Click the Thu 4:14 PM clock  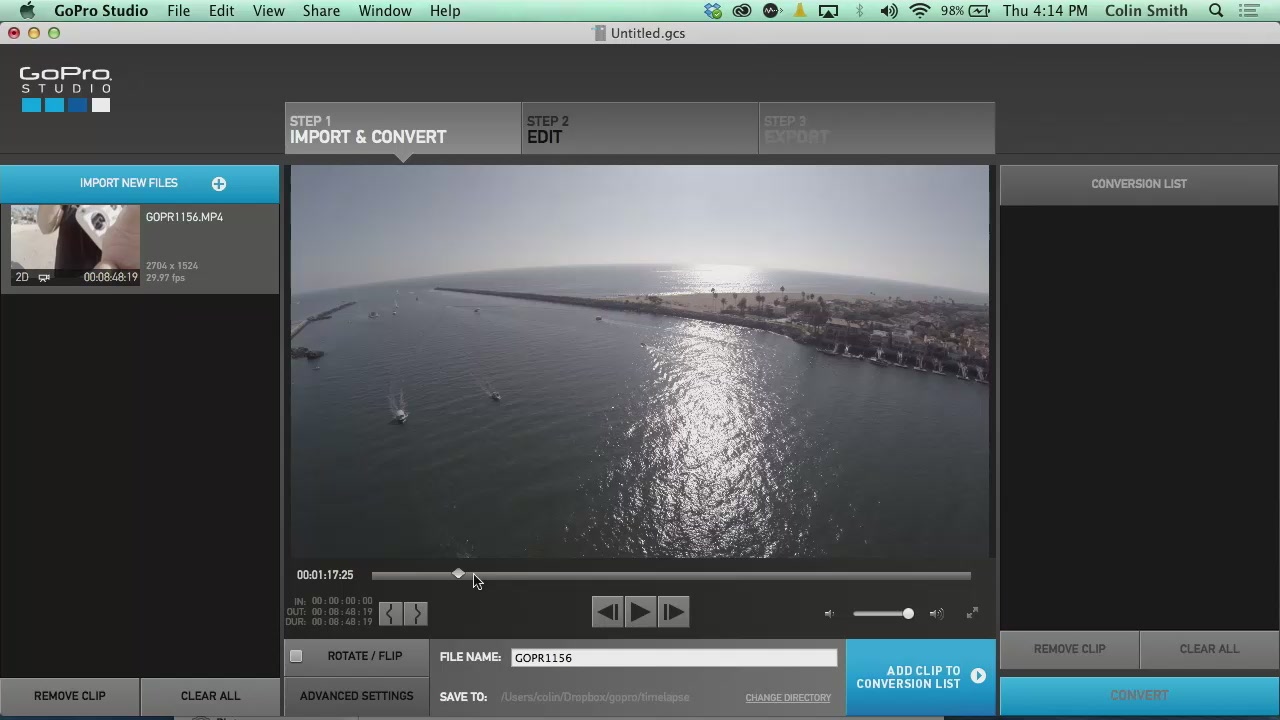point(1045,11)
